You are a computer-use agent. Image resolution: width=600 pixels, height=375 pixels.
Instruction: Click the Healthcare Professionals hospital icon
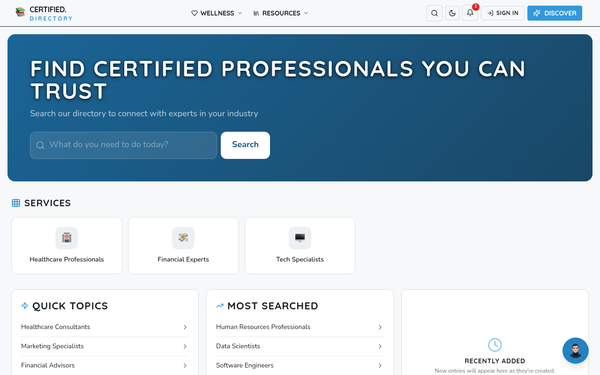pyautogui.click(x=67, y=238)
